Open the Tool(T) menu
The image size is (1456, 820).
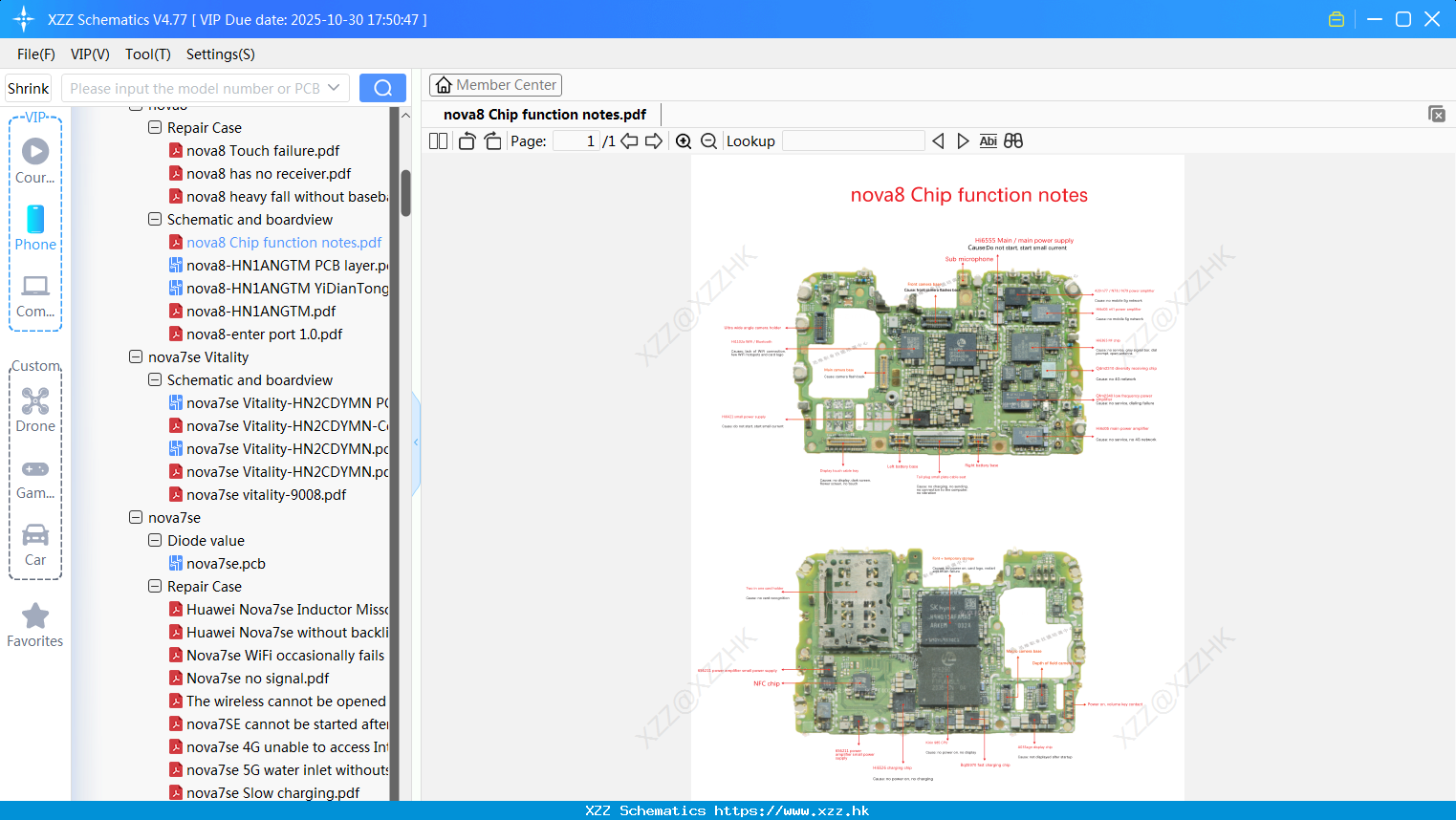pos(148,54)
